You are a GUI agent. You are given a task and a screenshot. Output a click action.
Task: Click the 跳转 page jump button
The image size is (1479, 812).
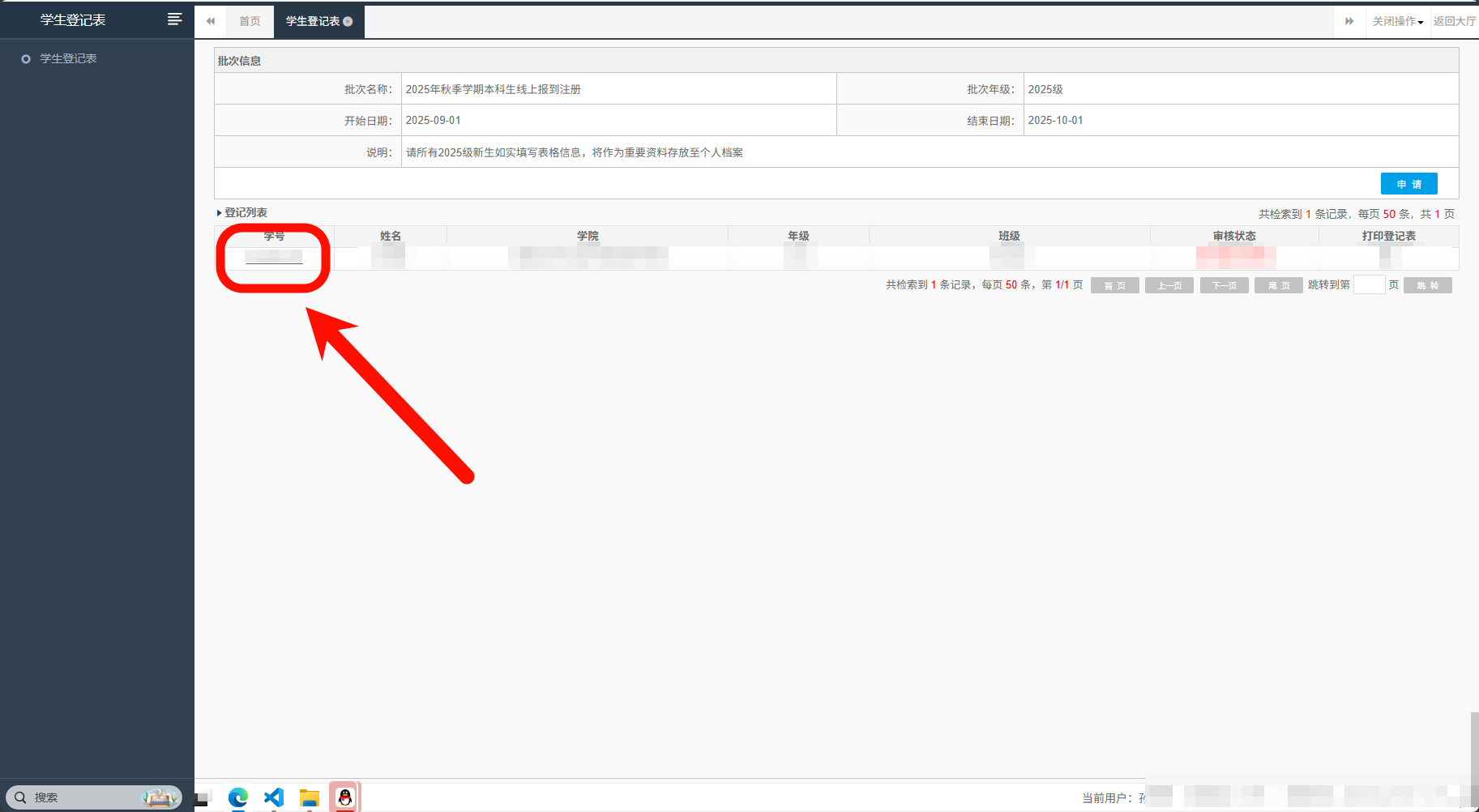(x=1427, y=285)
